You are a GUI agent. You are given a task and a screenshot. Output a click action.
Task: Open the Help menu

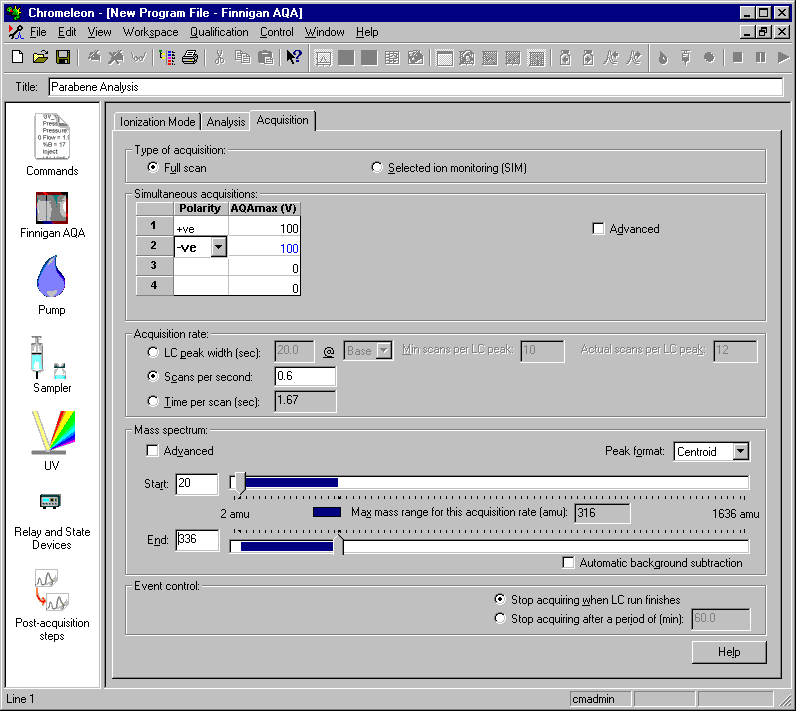point(367,32)
